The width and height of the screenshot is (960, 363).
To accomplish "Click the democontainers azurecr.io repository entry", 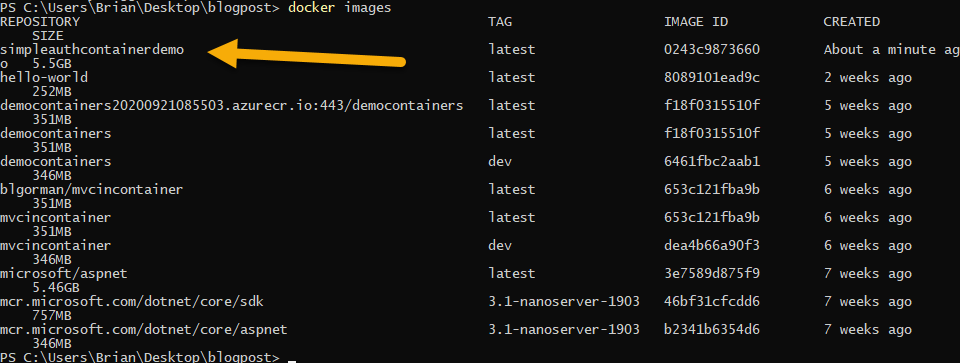I will [231, 106].
